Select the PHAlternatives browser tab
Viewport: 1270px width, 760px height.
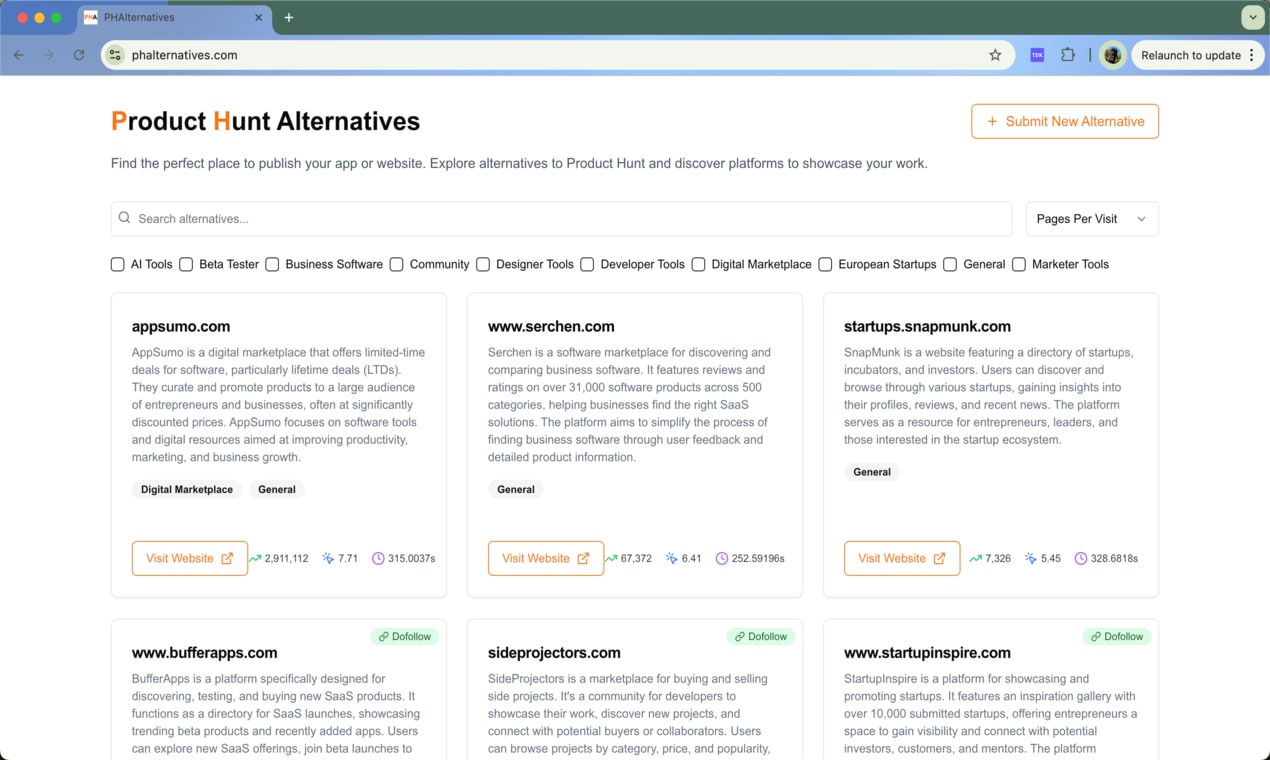click(x=173, y=17)
